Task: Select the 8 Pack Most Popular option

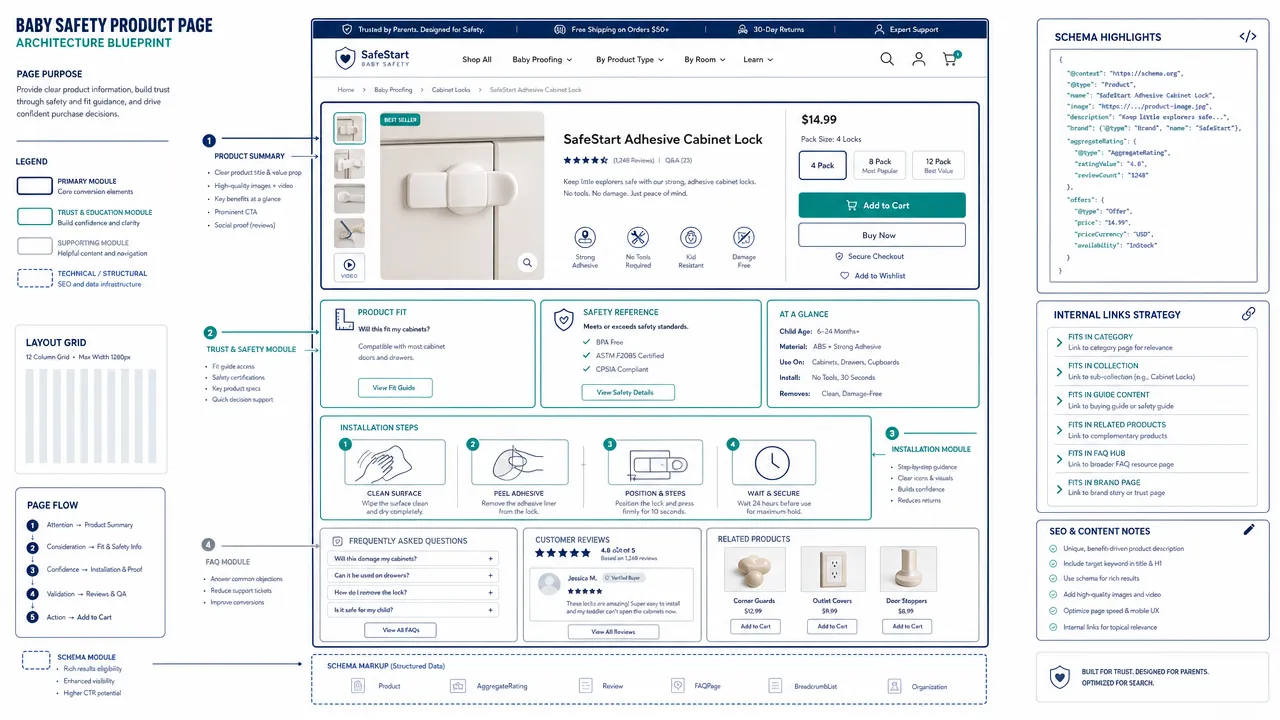Action: (880, 165)
